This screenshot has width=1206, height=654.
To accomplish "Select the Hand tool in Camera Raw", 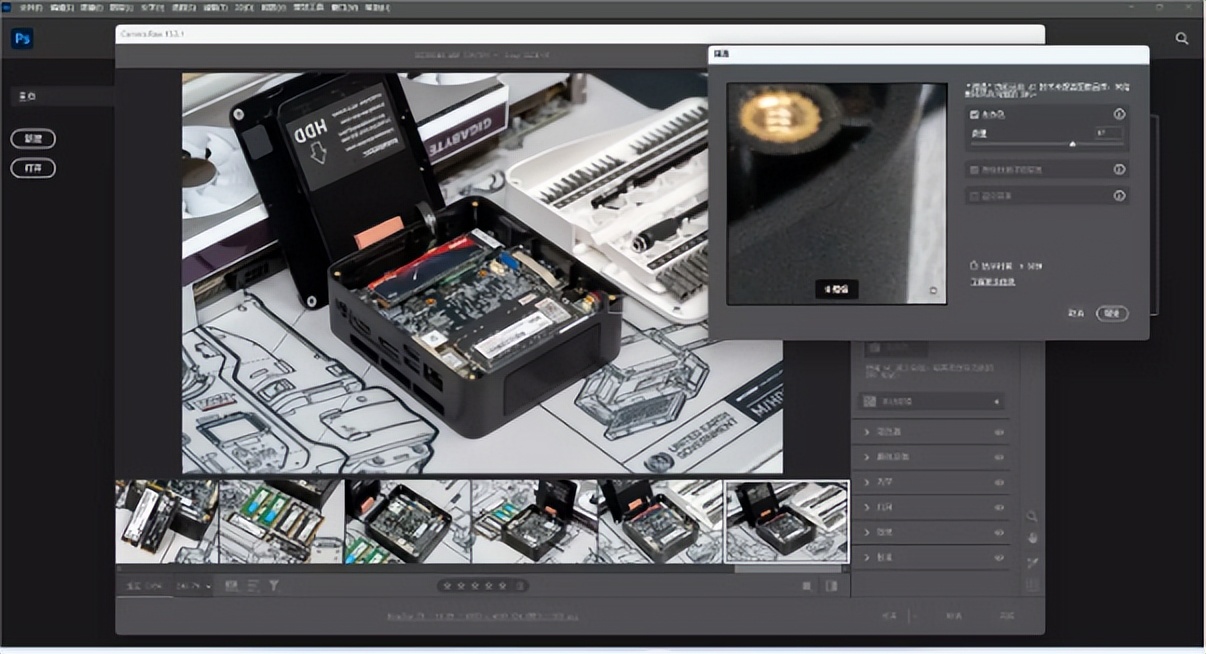I will (1032, 538).
